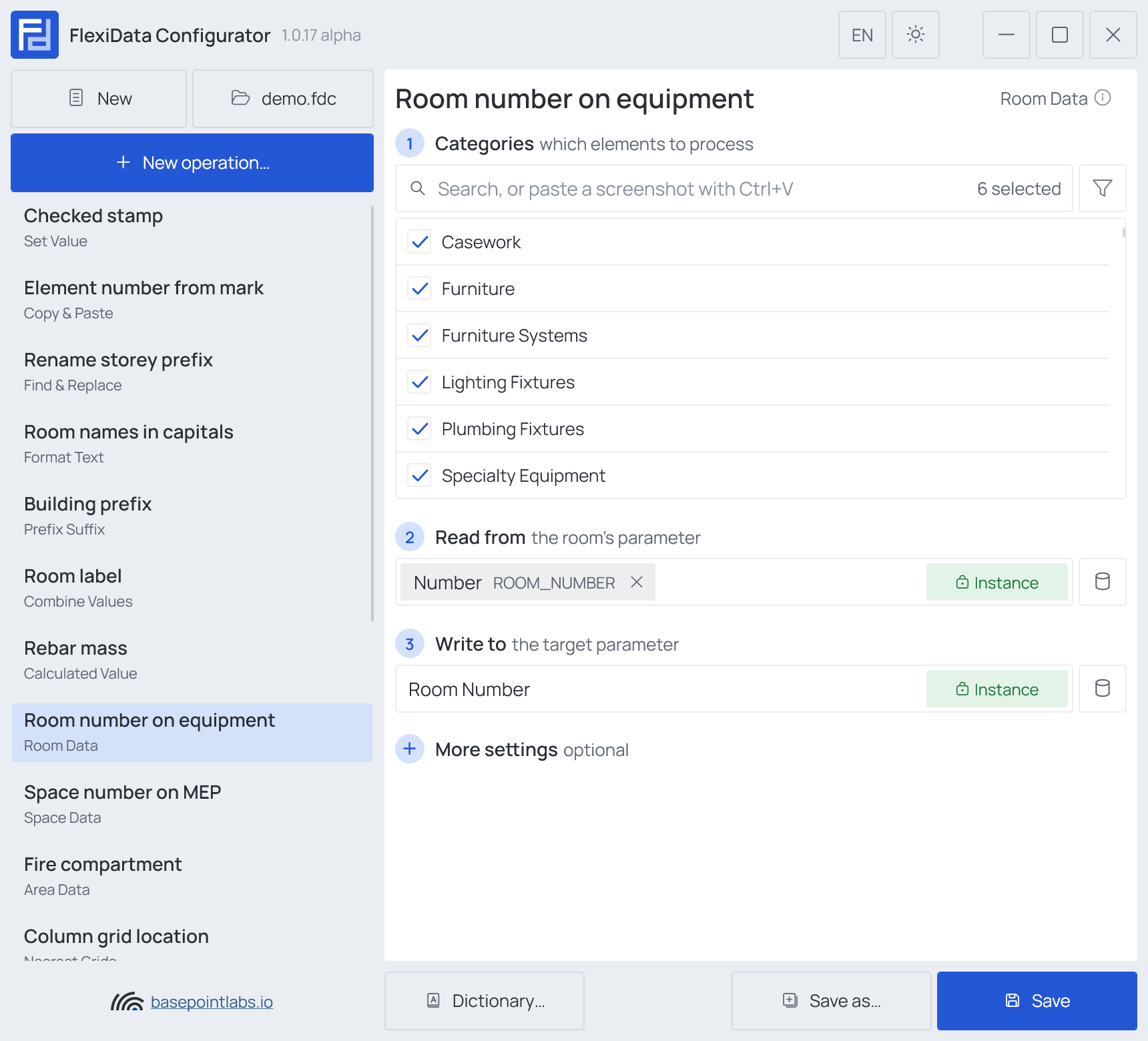Select Checked stamp operation
This screenshot has width=1148, height=1041.
pos(192,227)
